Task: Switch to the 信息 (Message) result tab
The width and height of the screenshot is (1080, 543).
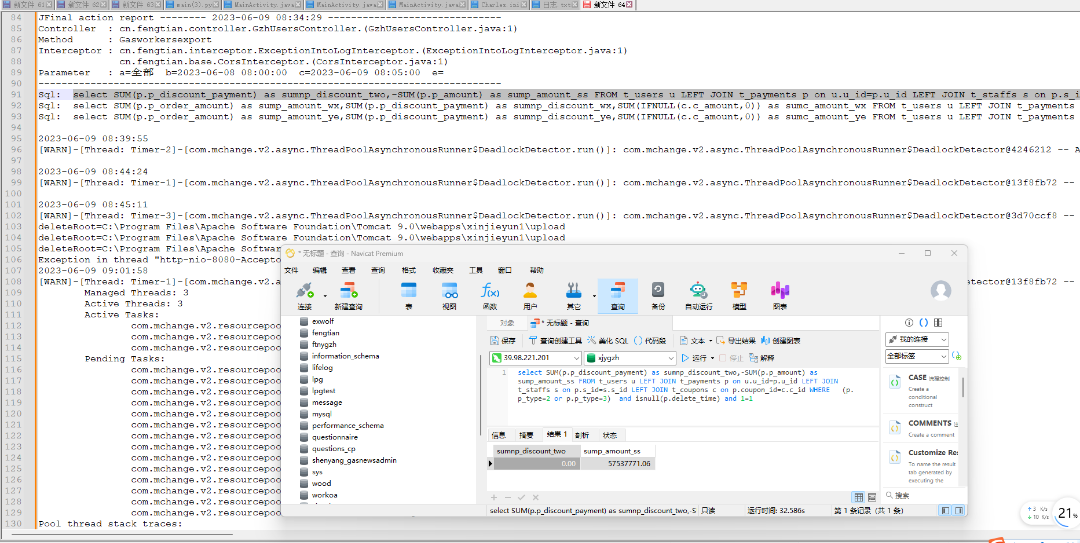Action: [x=498, y=435]
